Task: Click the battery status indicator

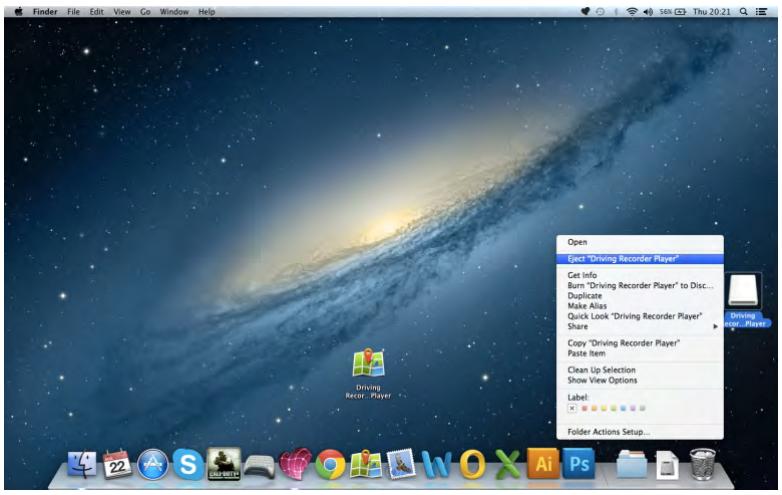Action: tap(673, 11)
